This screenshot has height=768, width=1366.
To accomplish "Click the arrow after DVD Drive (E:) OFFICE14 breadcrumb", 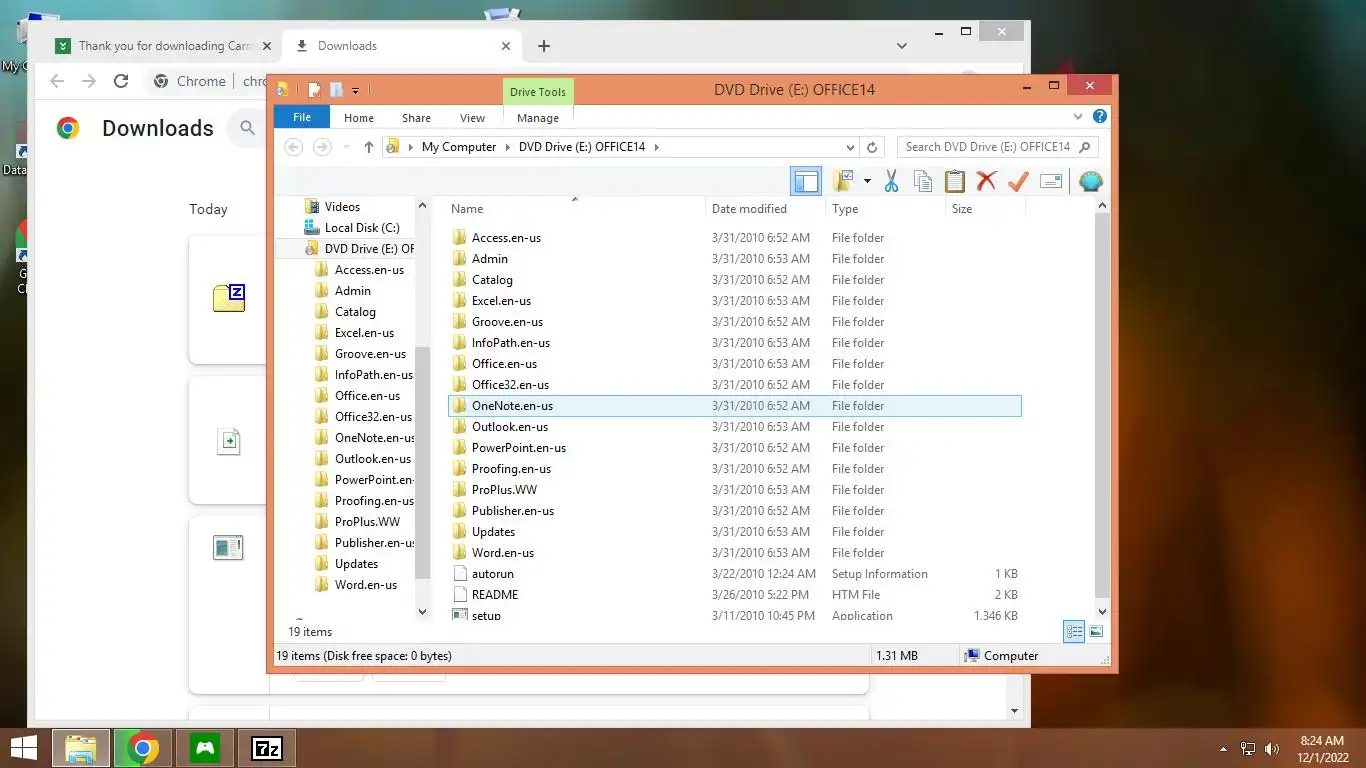I will point(656,147).
